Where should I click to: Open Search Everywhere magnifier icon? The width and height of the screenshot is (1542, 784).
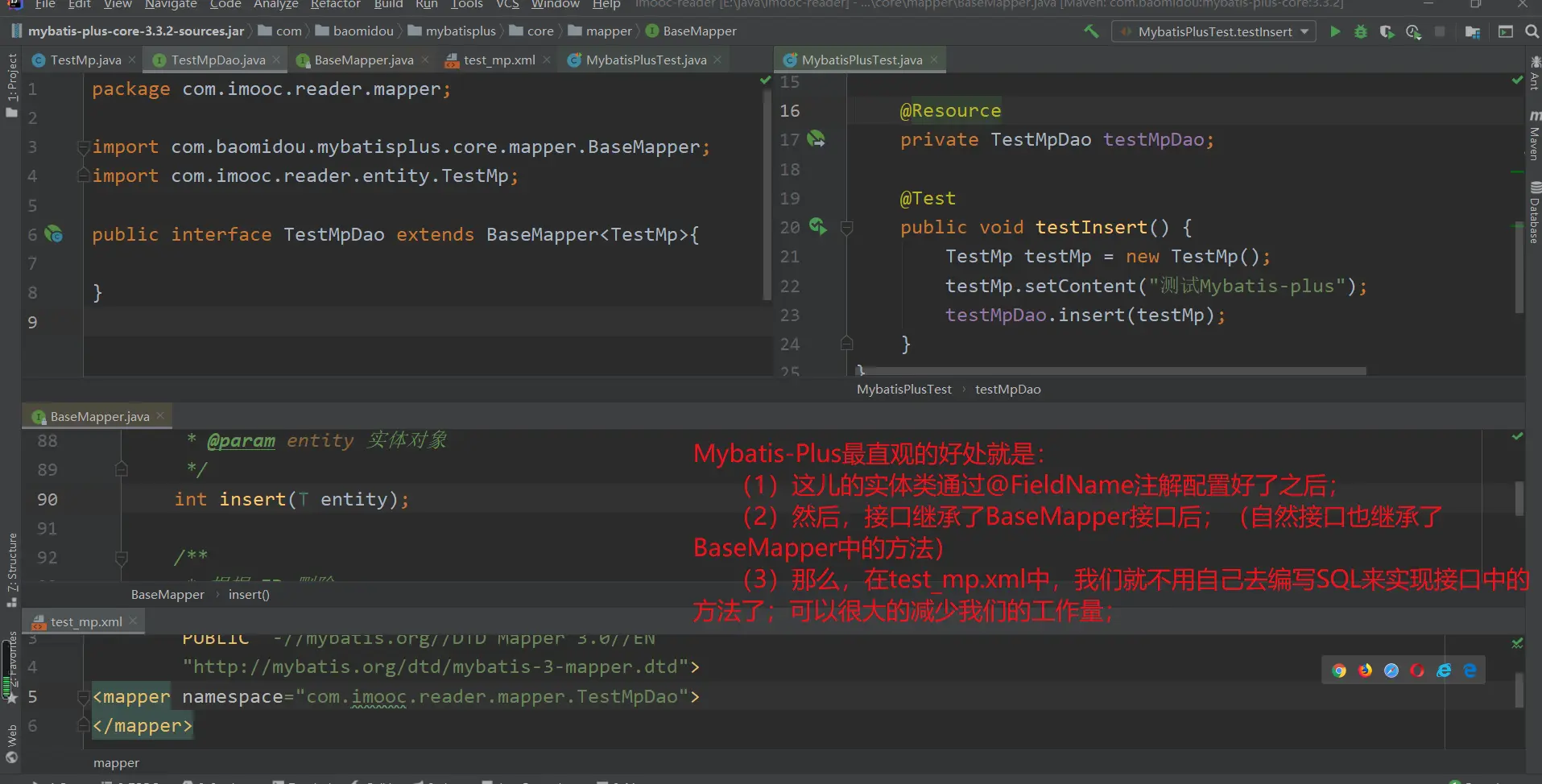click(1532, 31)
